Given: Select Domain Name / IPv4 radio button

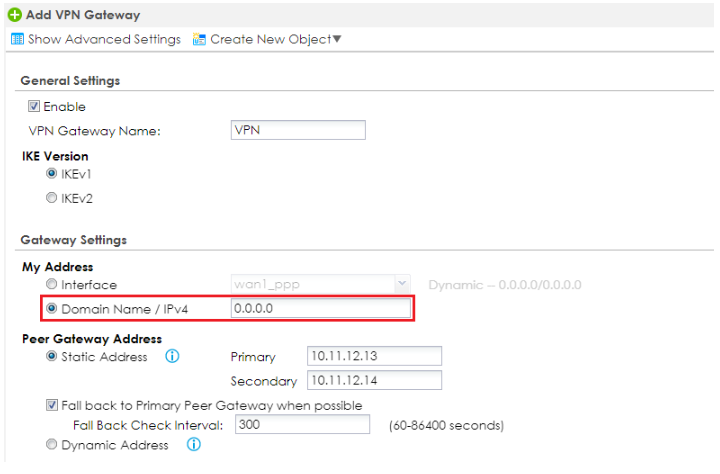Looking at the screenshot, I should coord(52,310).
